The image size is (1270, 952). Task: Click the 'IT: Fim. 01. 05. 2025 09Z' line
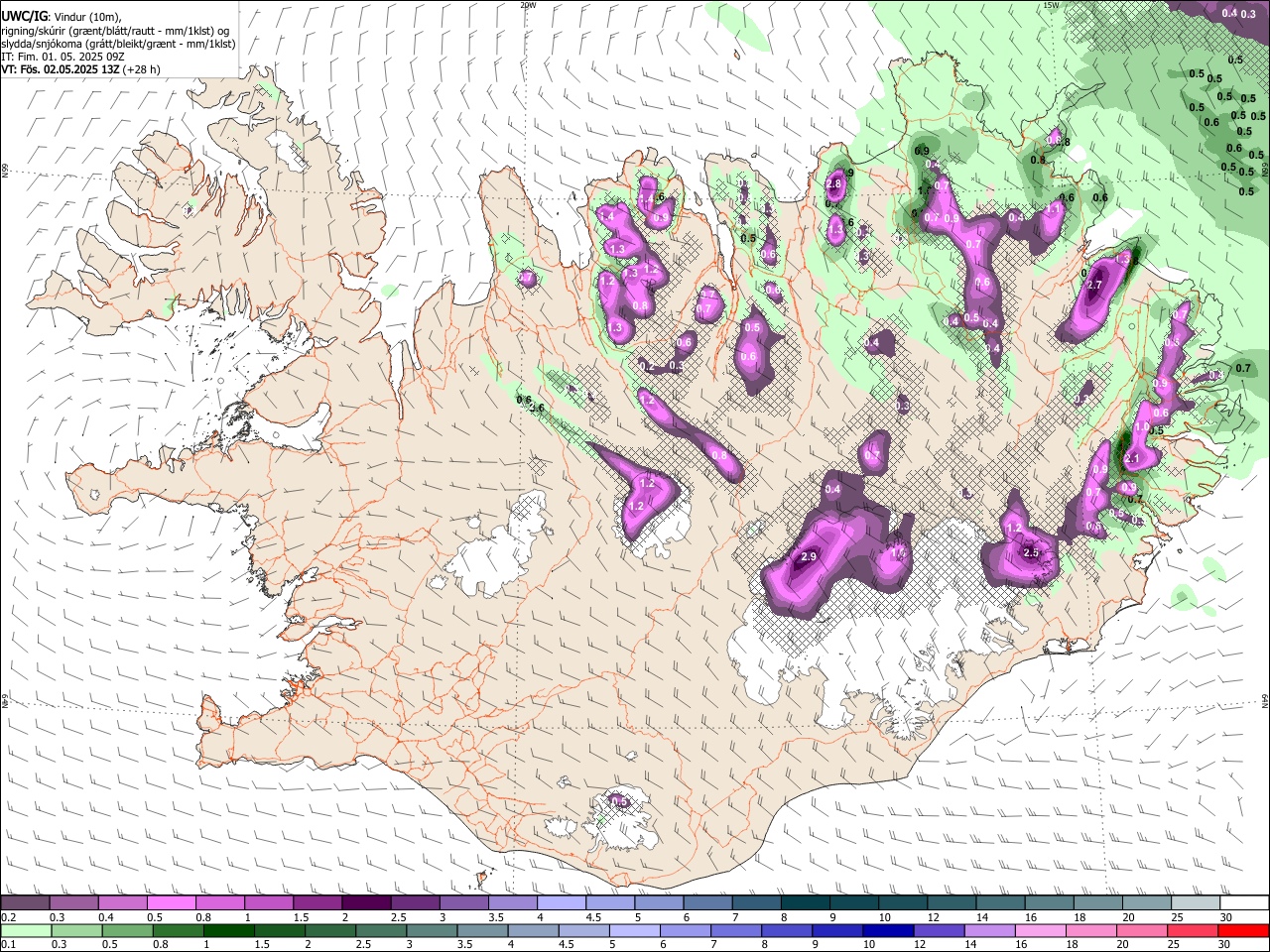point(63,57)
